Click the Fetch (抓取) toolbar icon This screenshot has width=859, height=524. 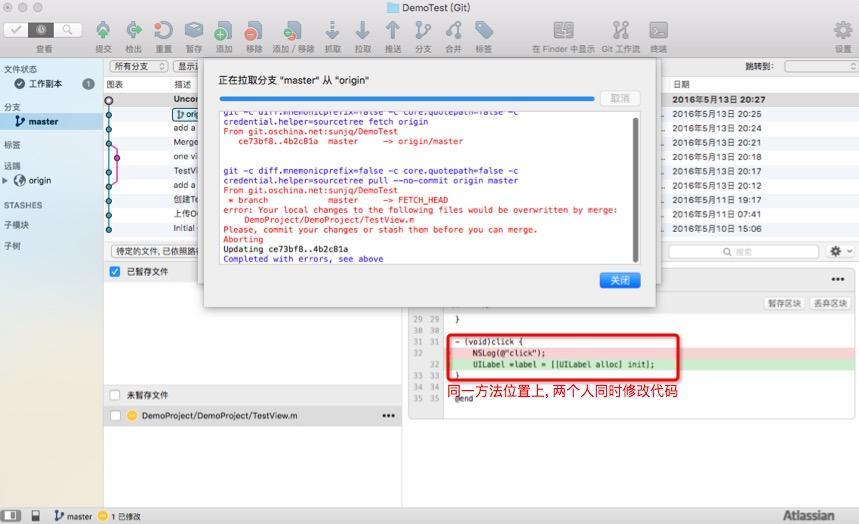pos(333,31)
